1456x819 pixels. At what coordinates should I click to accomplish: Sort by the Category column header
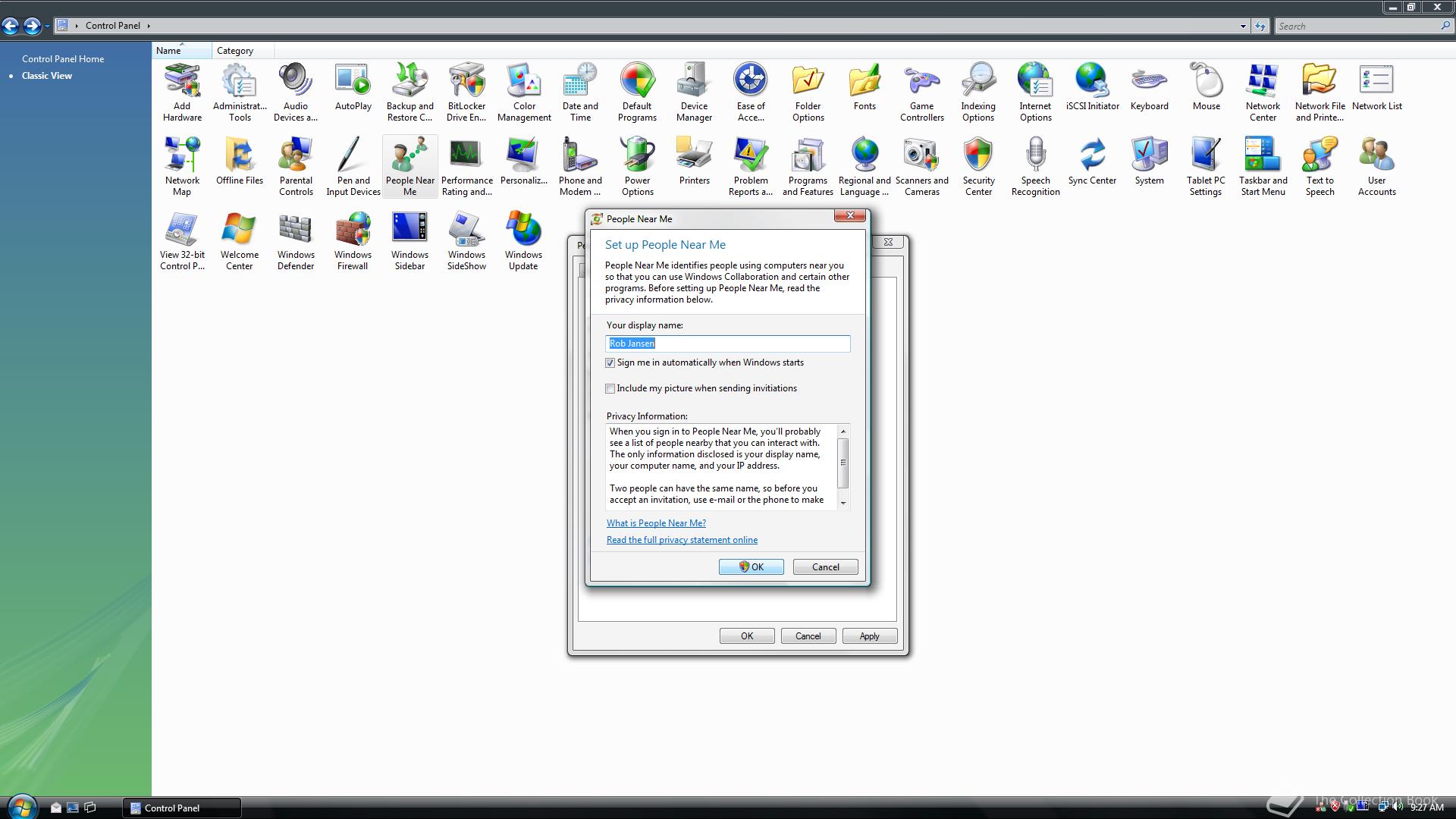pos(235,51)
